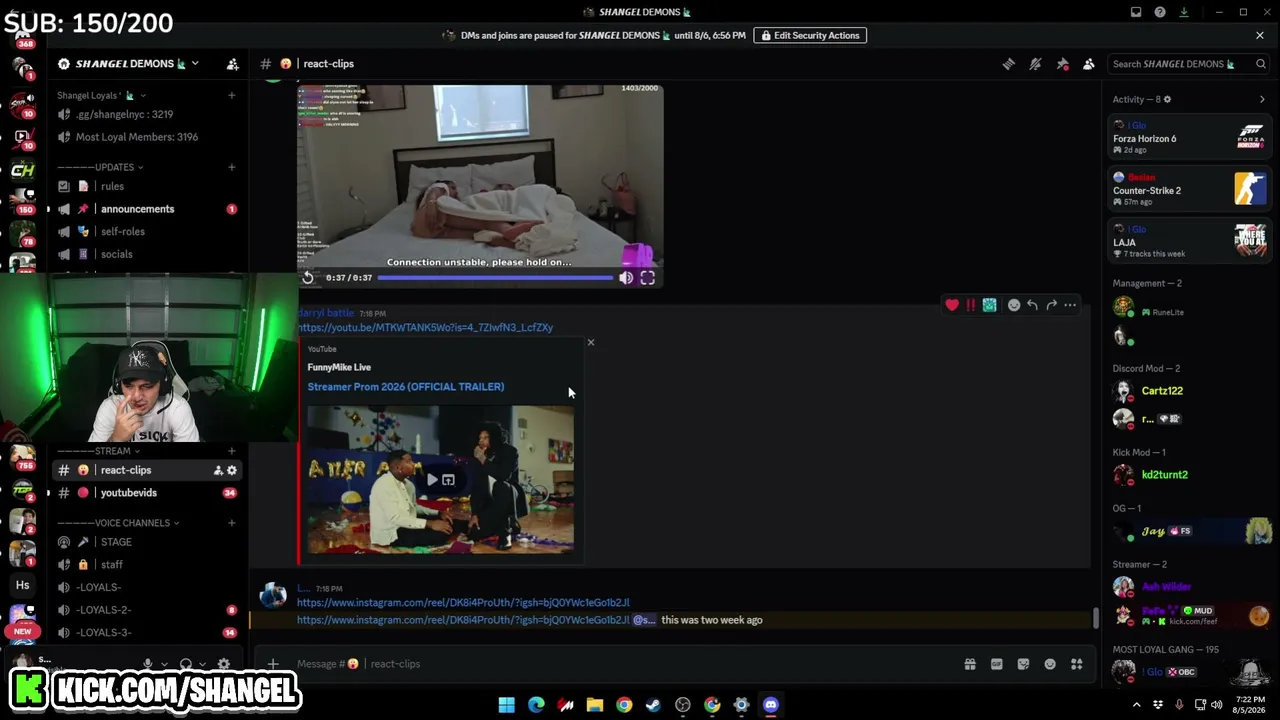
Task: Collapse the UPDATES category
Action: coord(100,167)
